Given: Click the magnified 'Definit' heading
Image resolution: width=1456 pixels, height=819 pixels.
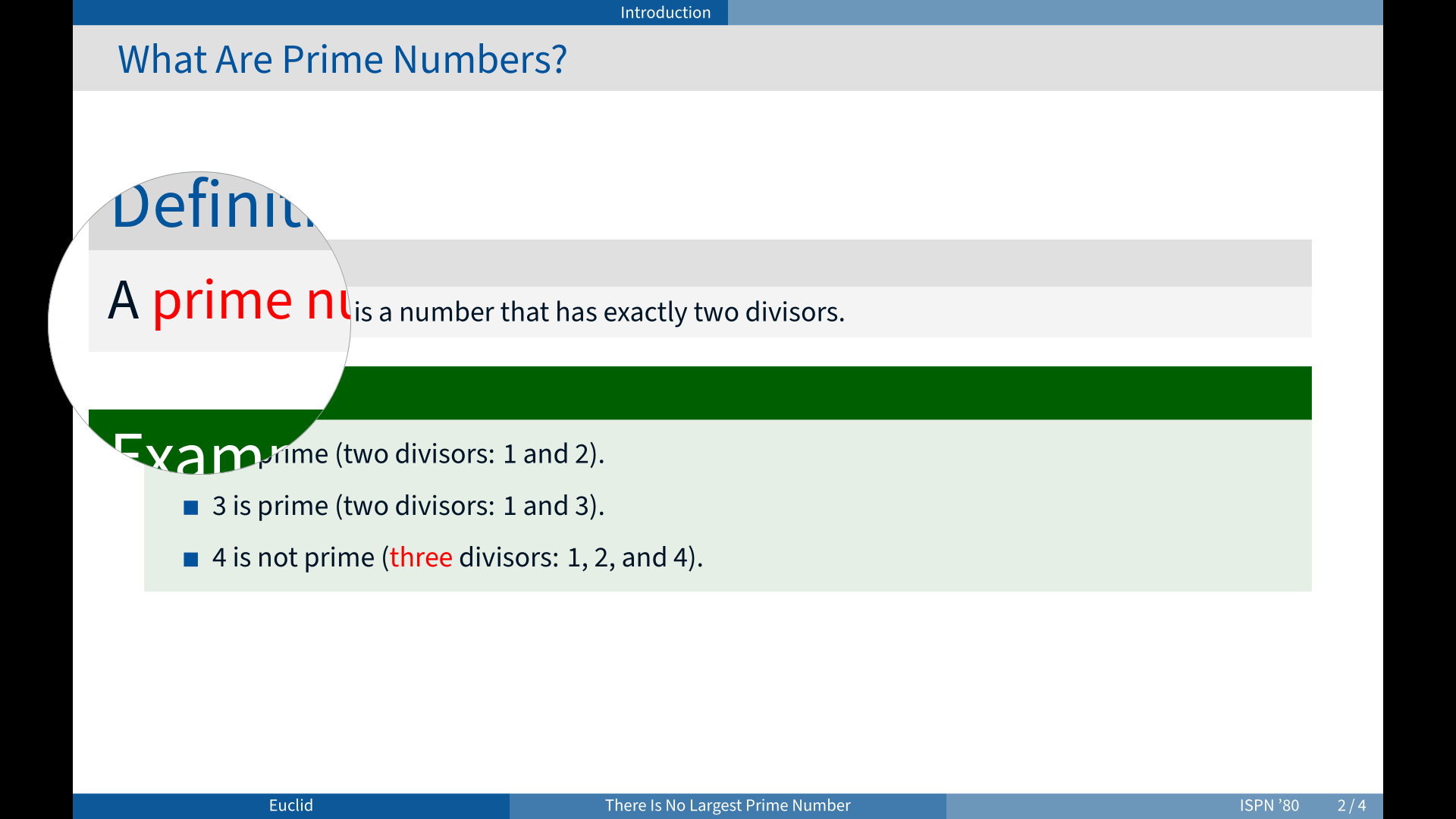Looking at the screenshot, I should tap(213, 203).
